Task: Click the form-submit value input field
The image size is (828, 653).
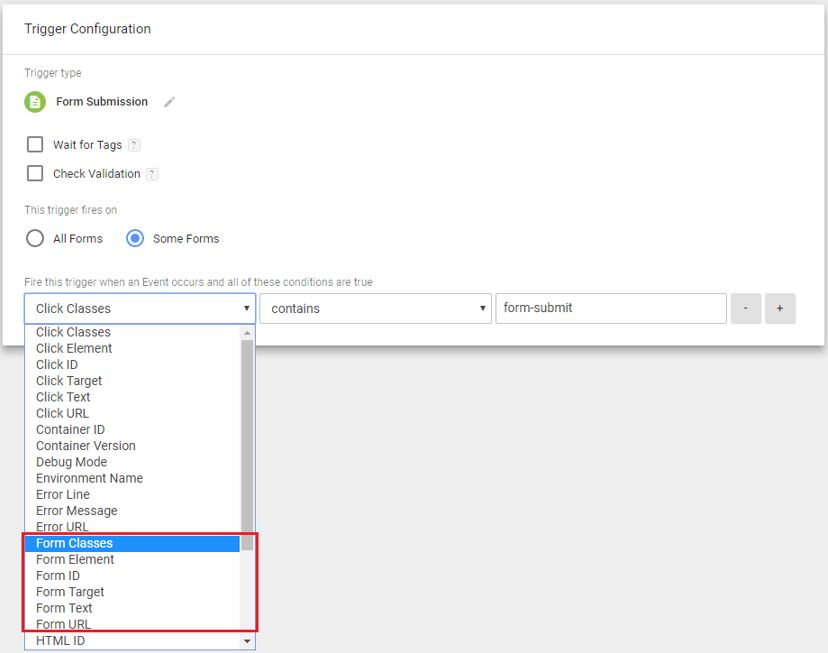Action: [610, 309]
